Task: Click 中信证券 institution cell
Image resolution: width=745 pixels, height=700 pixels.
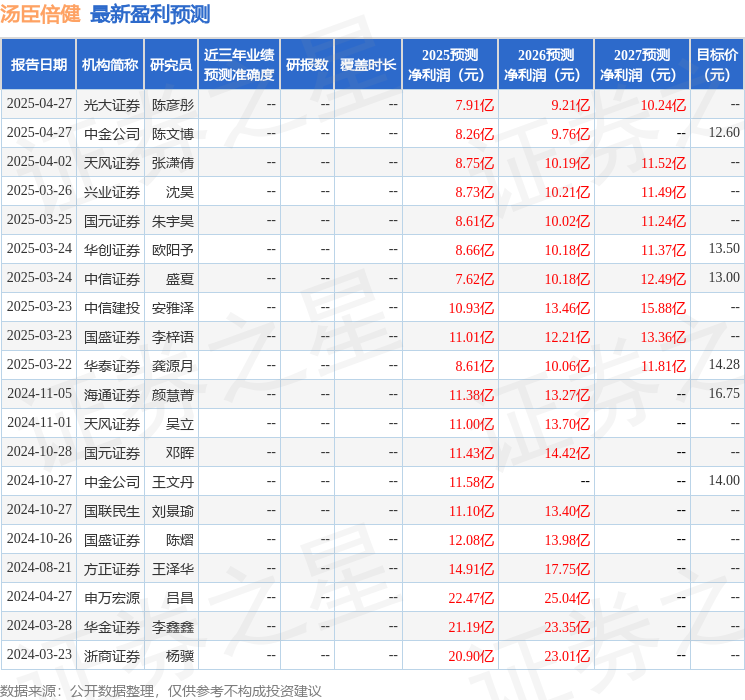Action: pyautogui.click(x=112, y=279)
